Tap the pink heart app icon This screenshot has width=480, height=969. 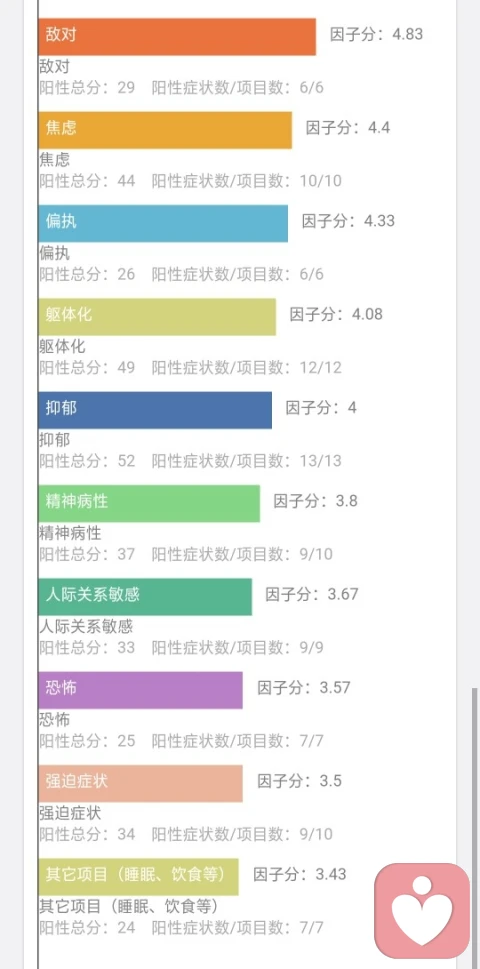coord(422,910)
